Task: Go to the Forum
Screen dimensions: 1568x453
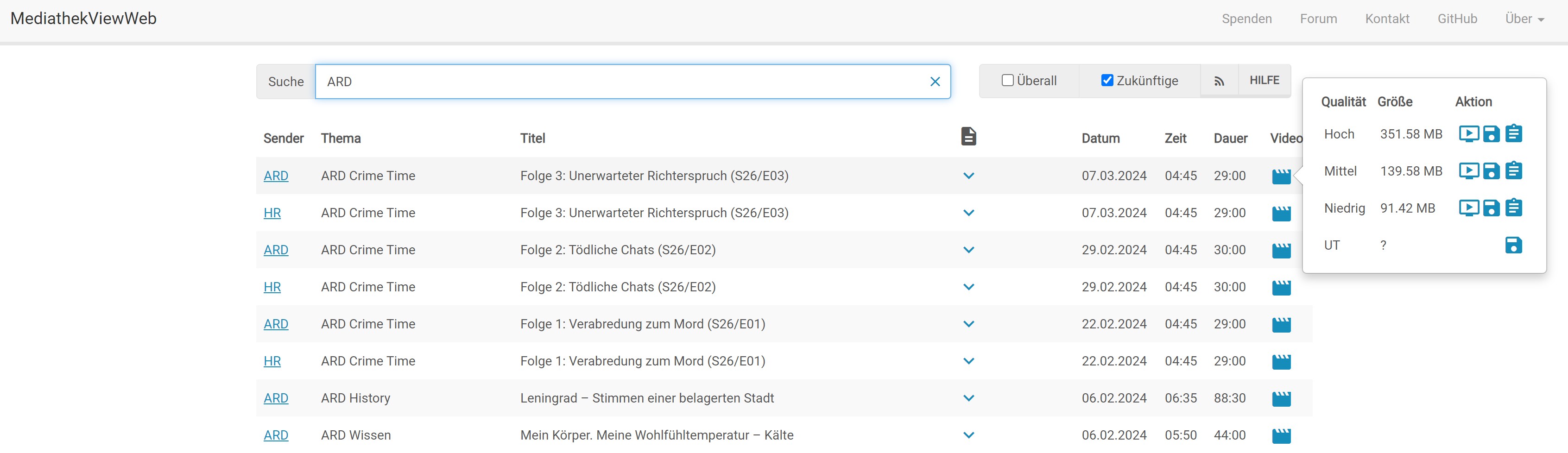Action: pyautogui.click(x=1318, y=19)
